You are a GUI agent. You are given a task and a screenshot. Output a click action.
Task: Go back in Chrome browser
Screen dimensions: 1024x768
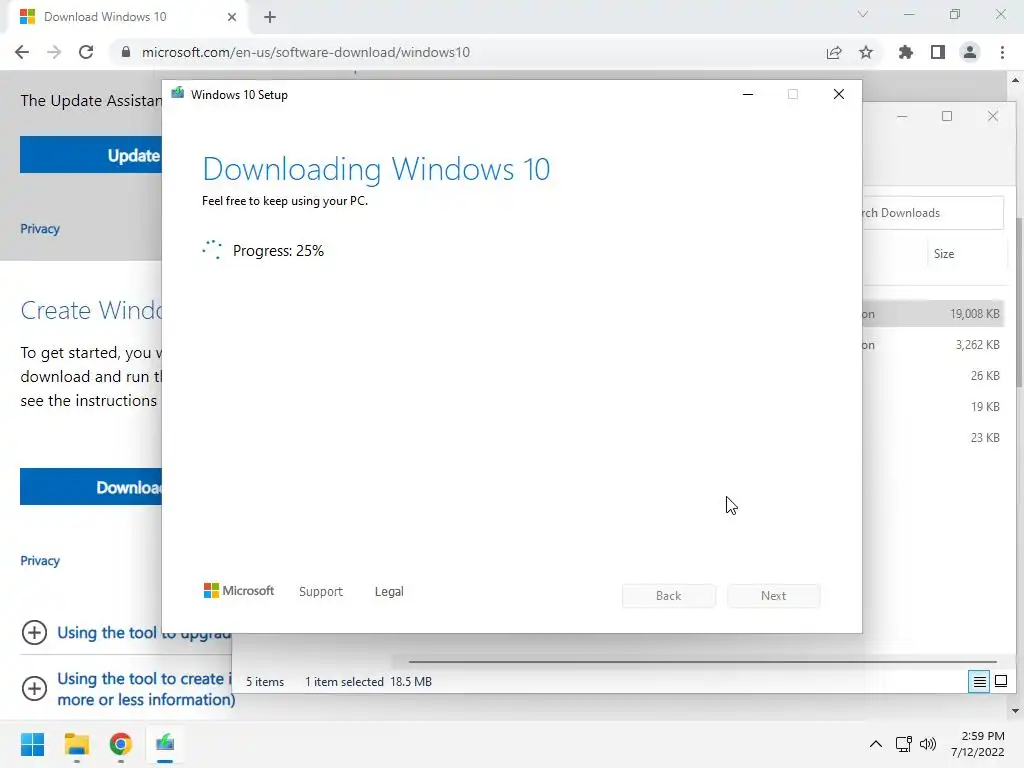22,52
